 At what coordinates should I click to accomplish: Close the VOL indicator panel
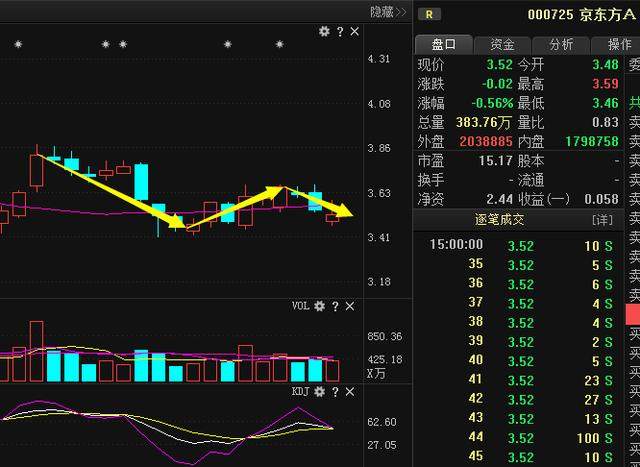coord(350,306)
